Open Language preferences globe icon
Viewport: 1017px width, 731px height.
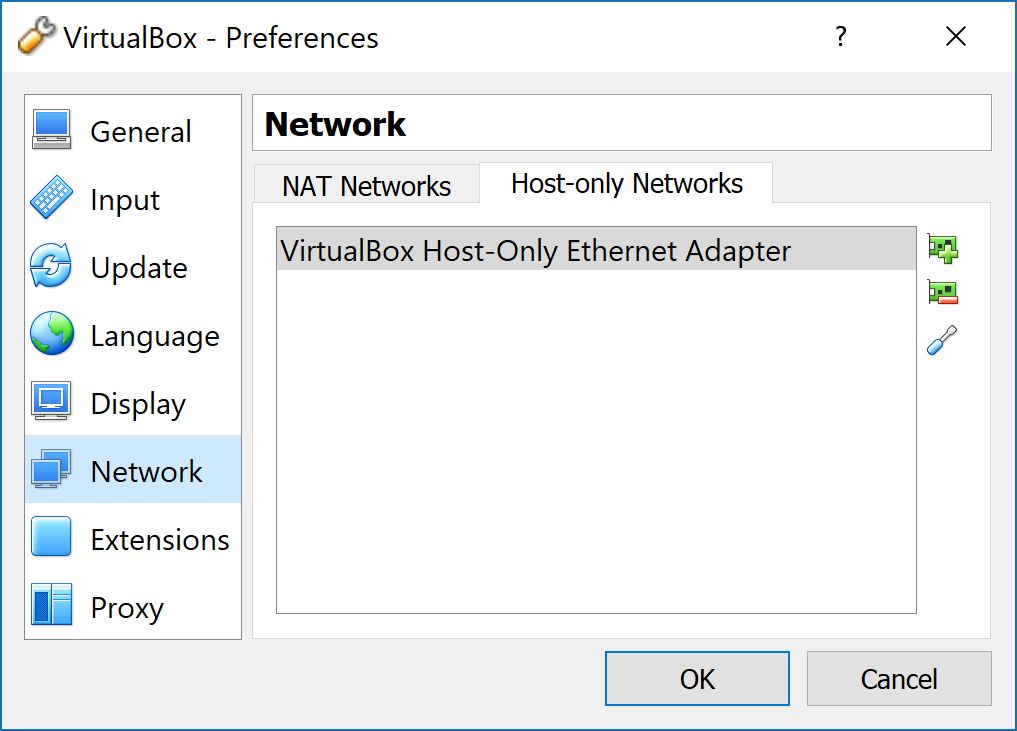tap(51, 333)
